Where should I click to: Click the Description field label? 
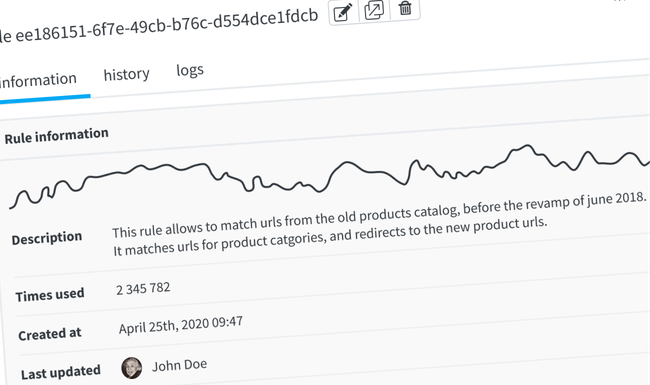coord(47,238)
